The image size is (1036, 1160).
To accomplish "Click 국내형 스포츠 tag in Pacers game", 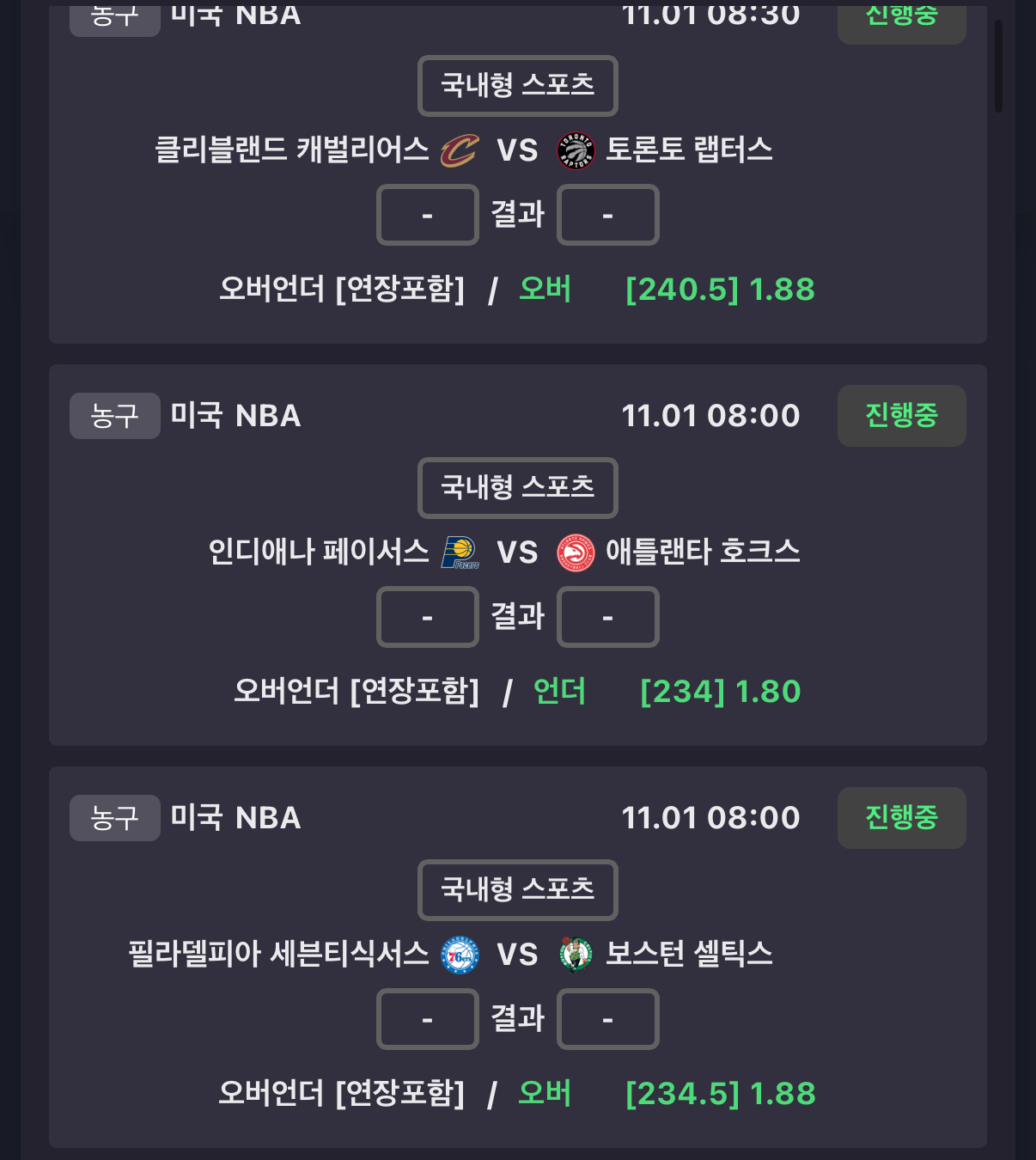I will coord(517,487).
